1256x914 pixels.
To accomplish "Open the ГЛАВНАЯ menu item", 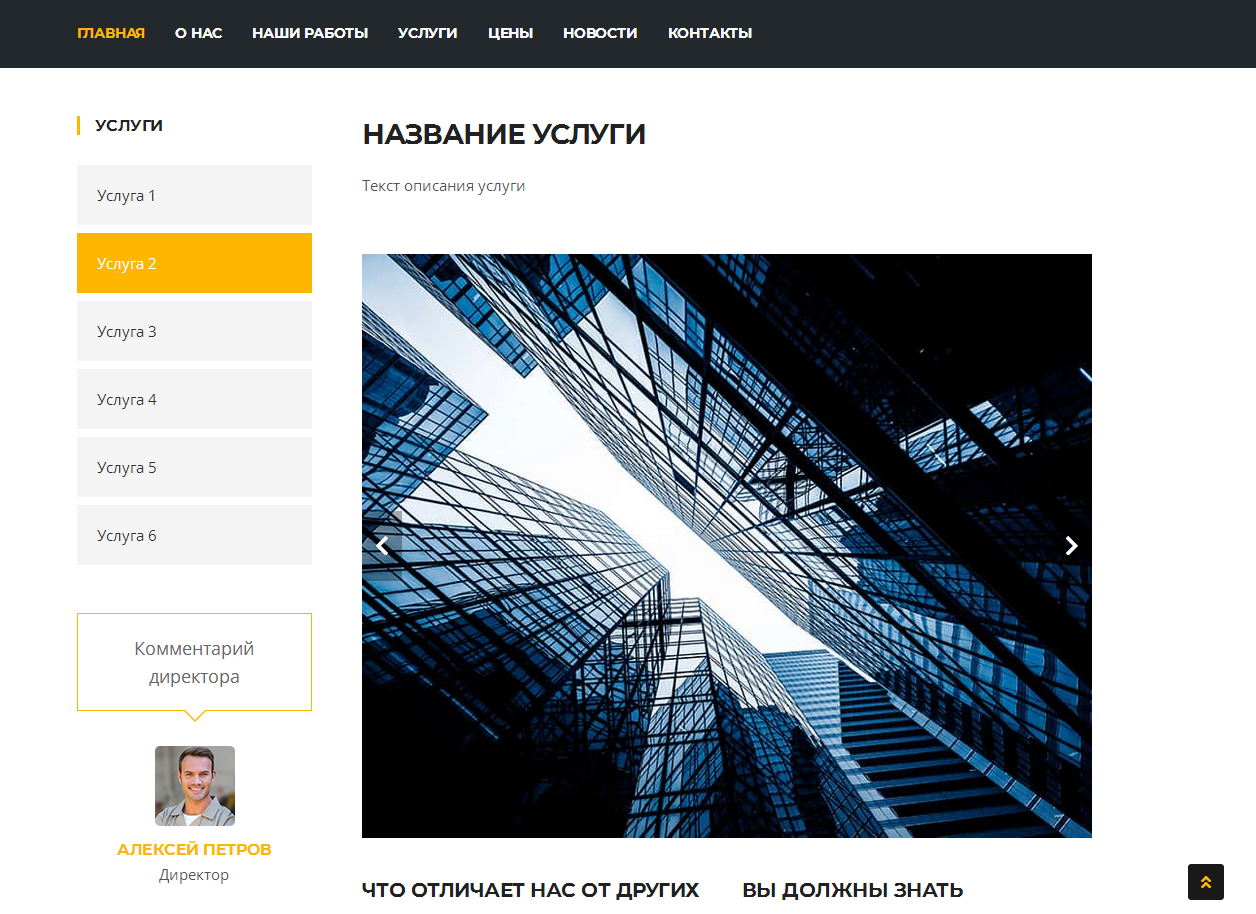I will tap(111, 32).
